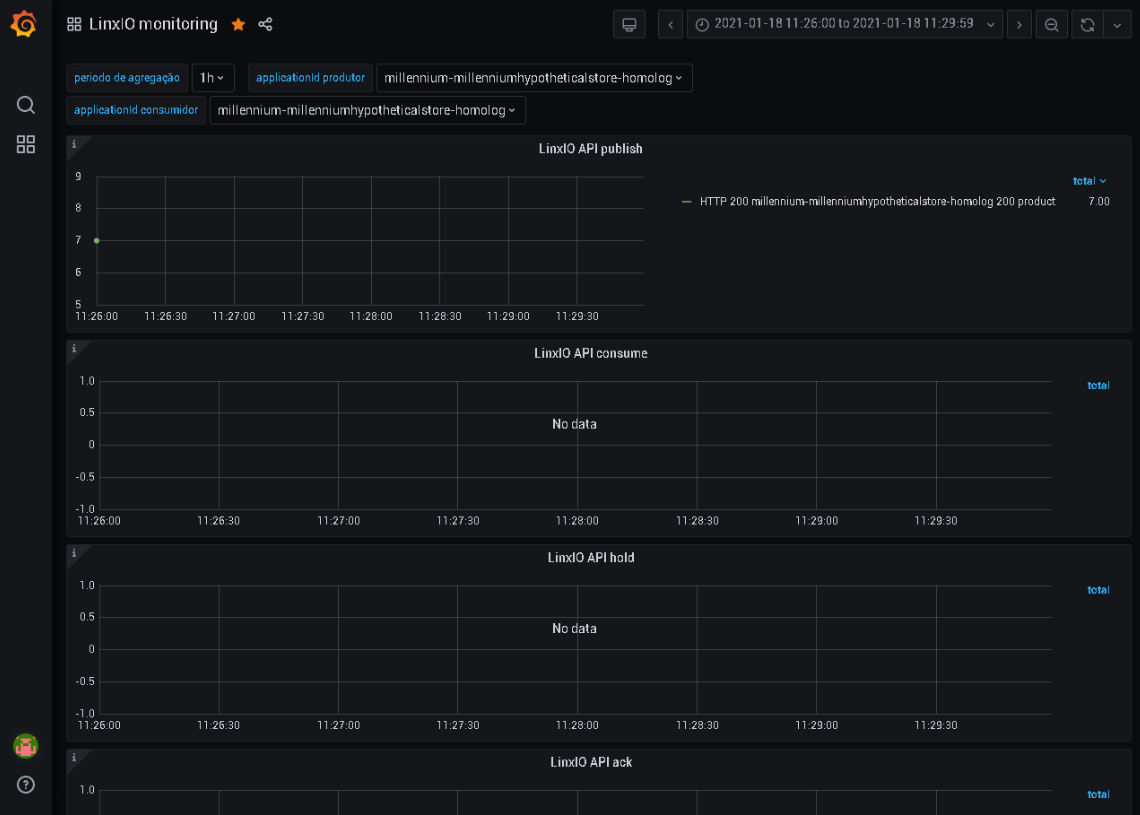Click the 7.00 total value in legend

pyautogui.click(x=1099, y=201)
